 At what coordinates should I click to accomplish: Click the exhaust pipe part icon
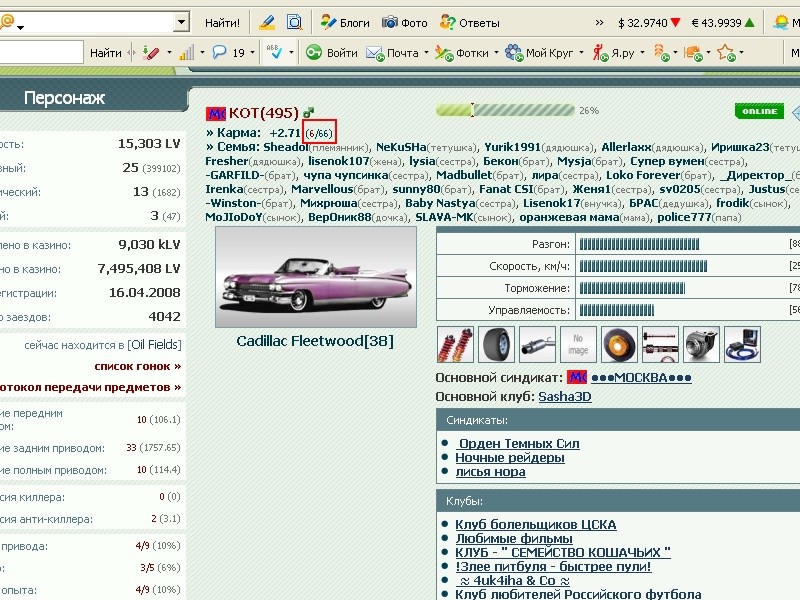(537, 345)
